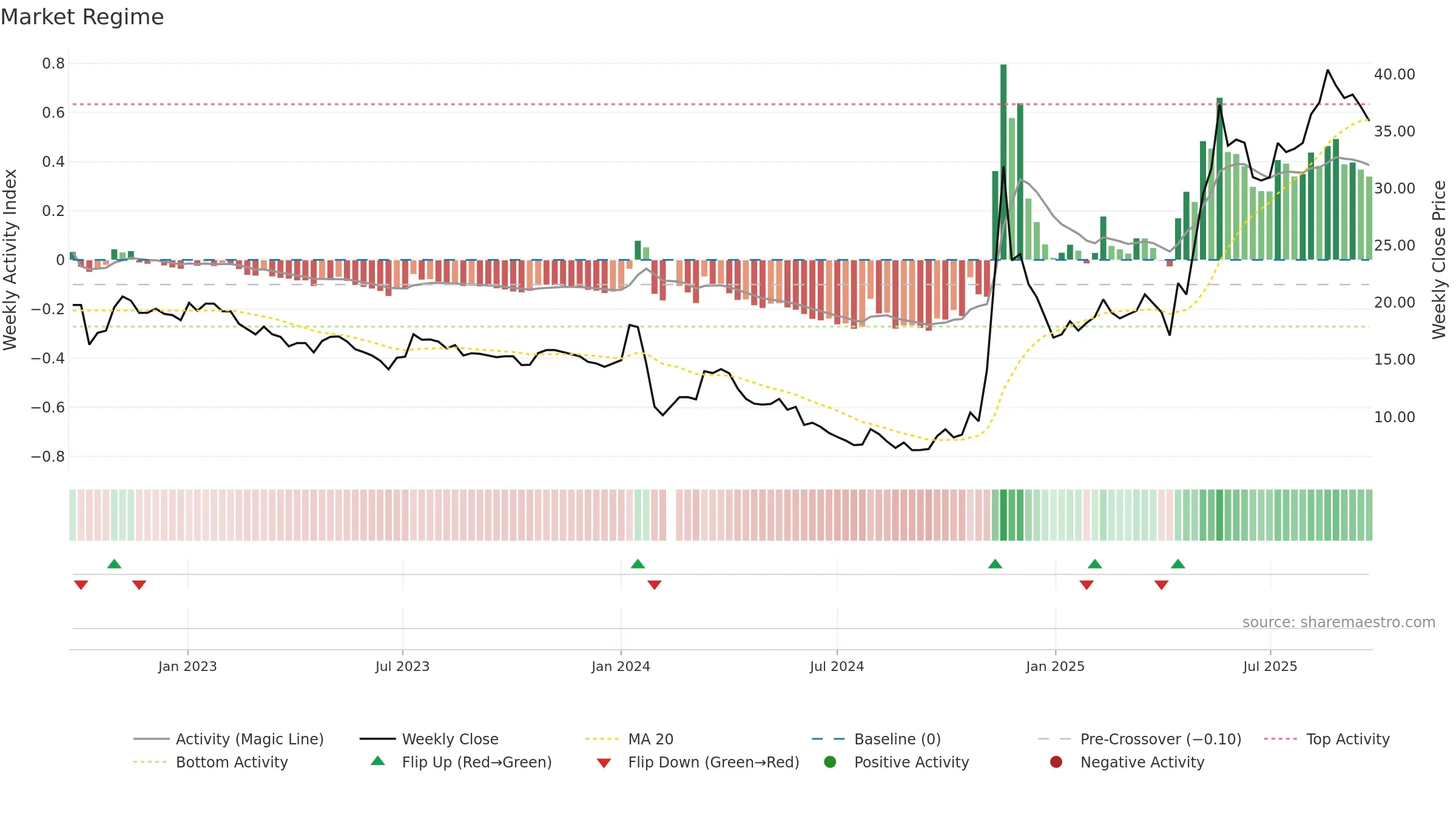Click the Market Regime chart title

tap(82, 17)
